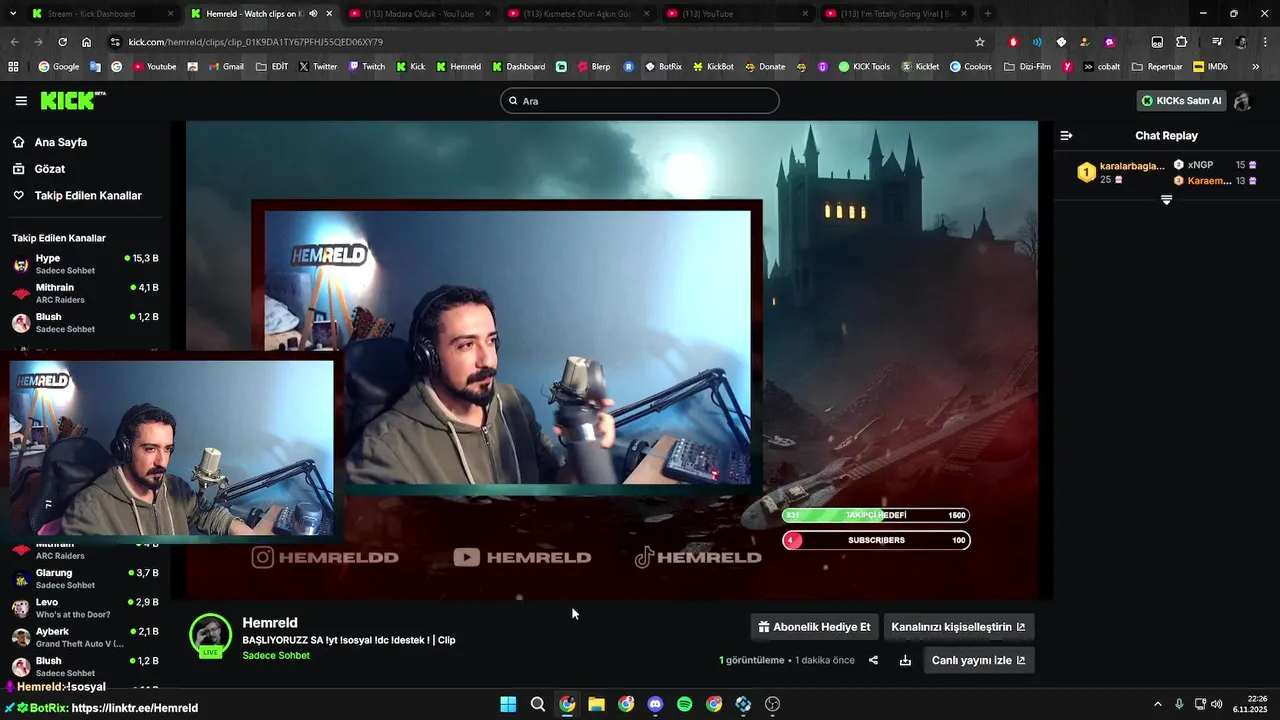Switch to the Kısmetse Olur YouTube tab
The image size is (1280, 720).
[x=577, y=14]
